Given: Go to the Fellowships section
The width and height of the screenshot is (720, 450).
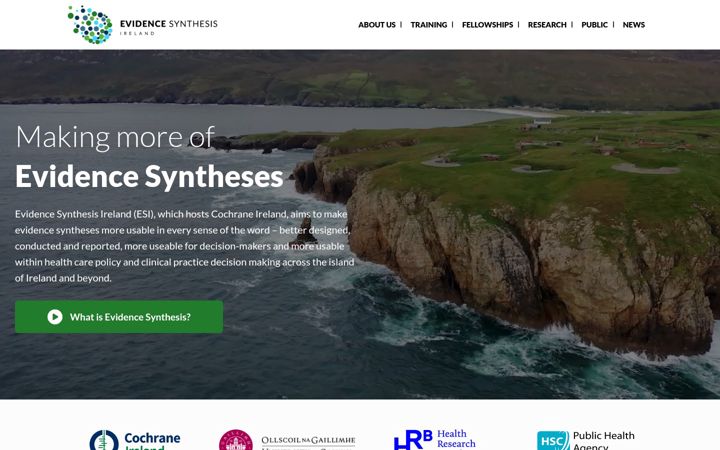Looking at the screenshot, I should click(x=487, y=25).
